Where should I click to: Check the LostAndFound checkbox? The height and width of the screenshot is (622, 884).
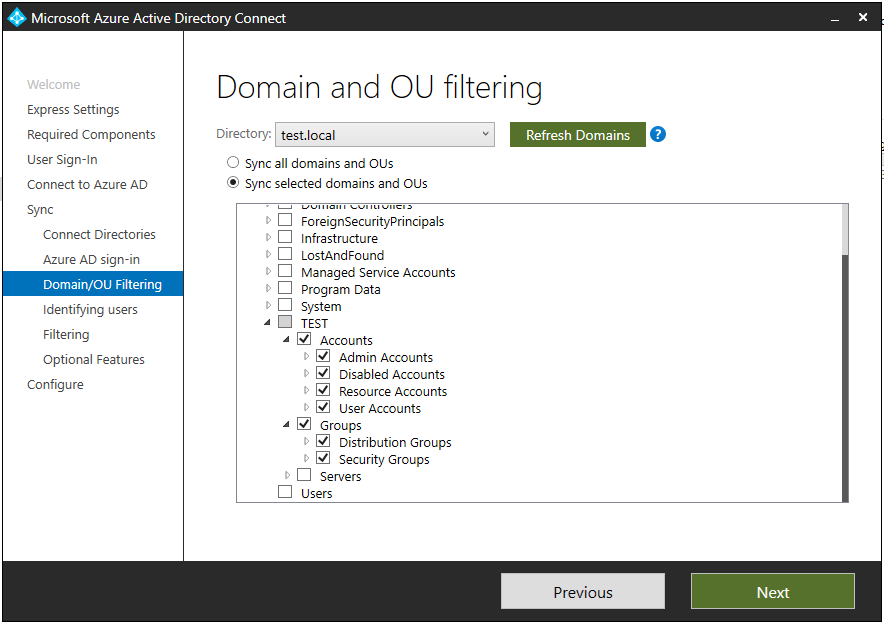coord(285,254)
